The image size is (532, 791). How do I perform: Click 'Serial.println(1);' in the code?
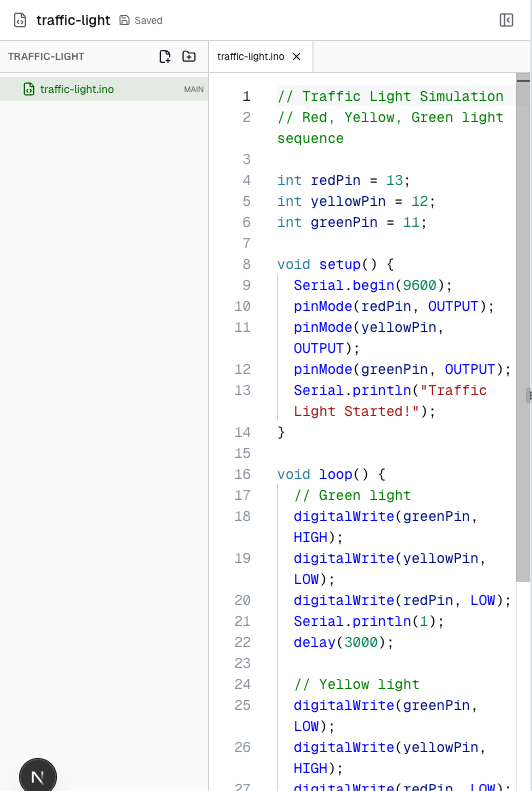point(369,622)
